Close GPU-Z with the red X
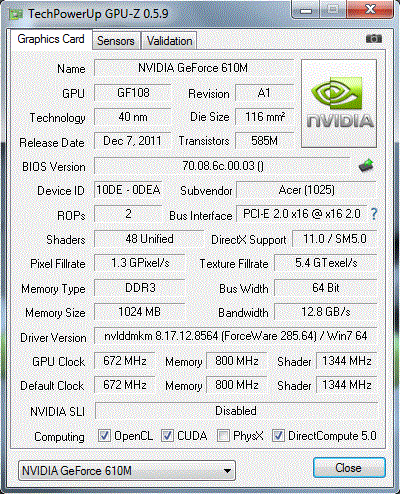The height and width of the screenshot is (494, 400). pyautogui.click(x=370, y=9)
